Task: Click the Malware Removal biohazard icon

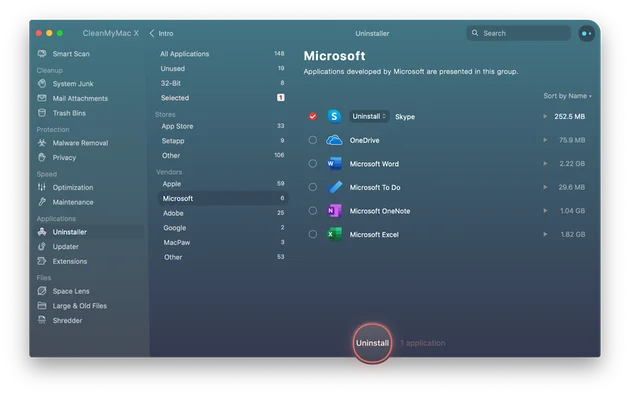Action: 42,143
